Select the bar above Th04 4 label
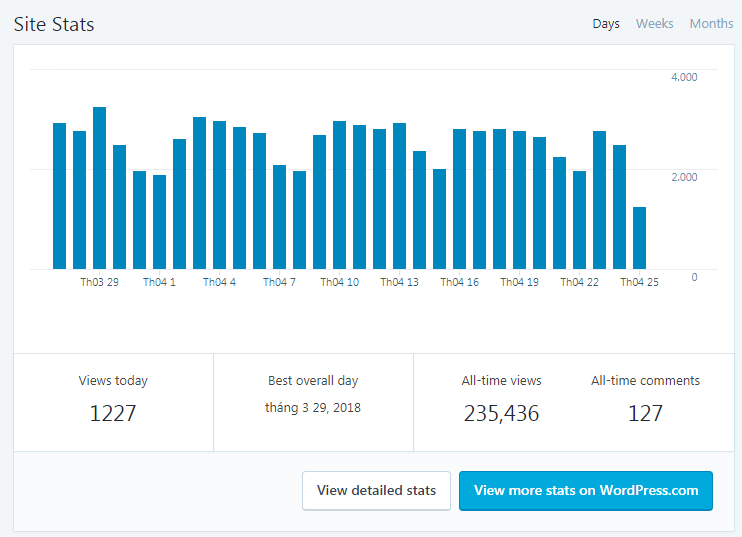The height and width of the screenshot is (537, 742). click(219, 195)
